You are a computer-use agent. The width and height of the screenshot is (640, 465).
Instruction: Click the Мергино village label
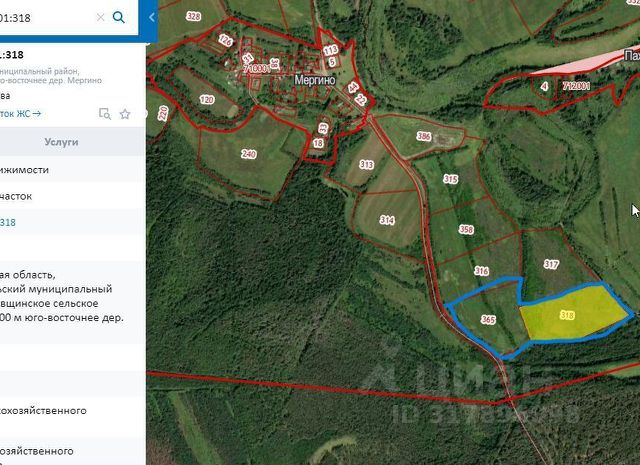(315, 80)
